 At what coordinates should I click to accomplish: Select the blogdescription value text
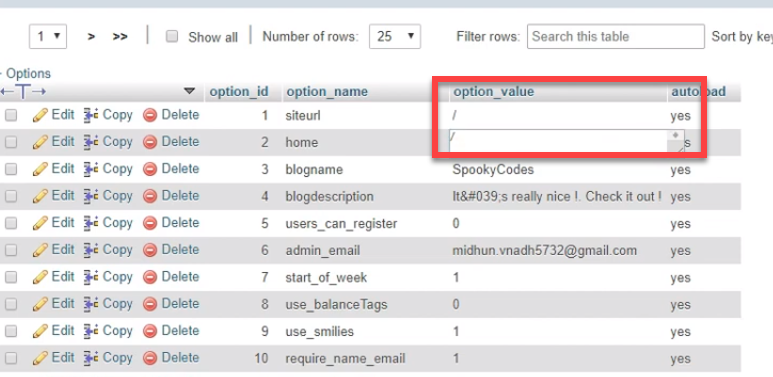557,196
